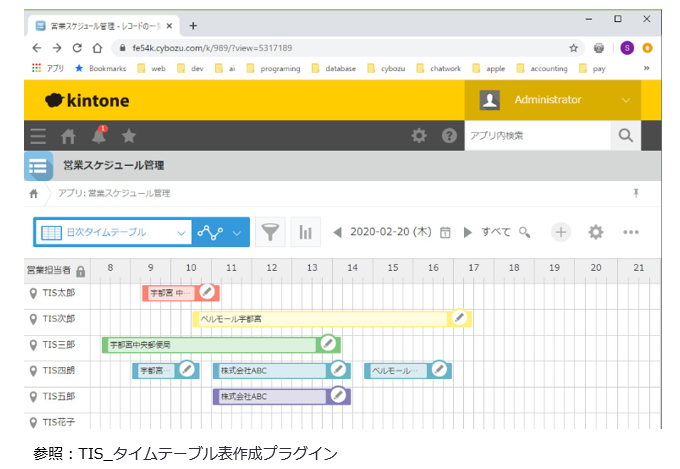Expand the 日次タイムテーブル view dropdown
The width and height of the screenshot is (680, 469).
coord(181,232)
